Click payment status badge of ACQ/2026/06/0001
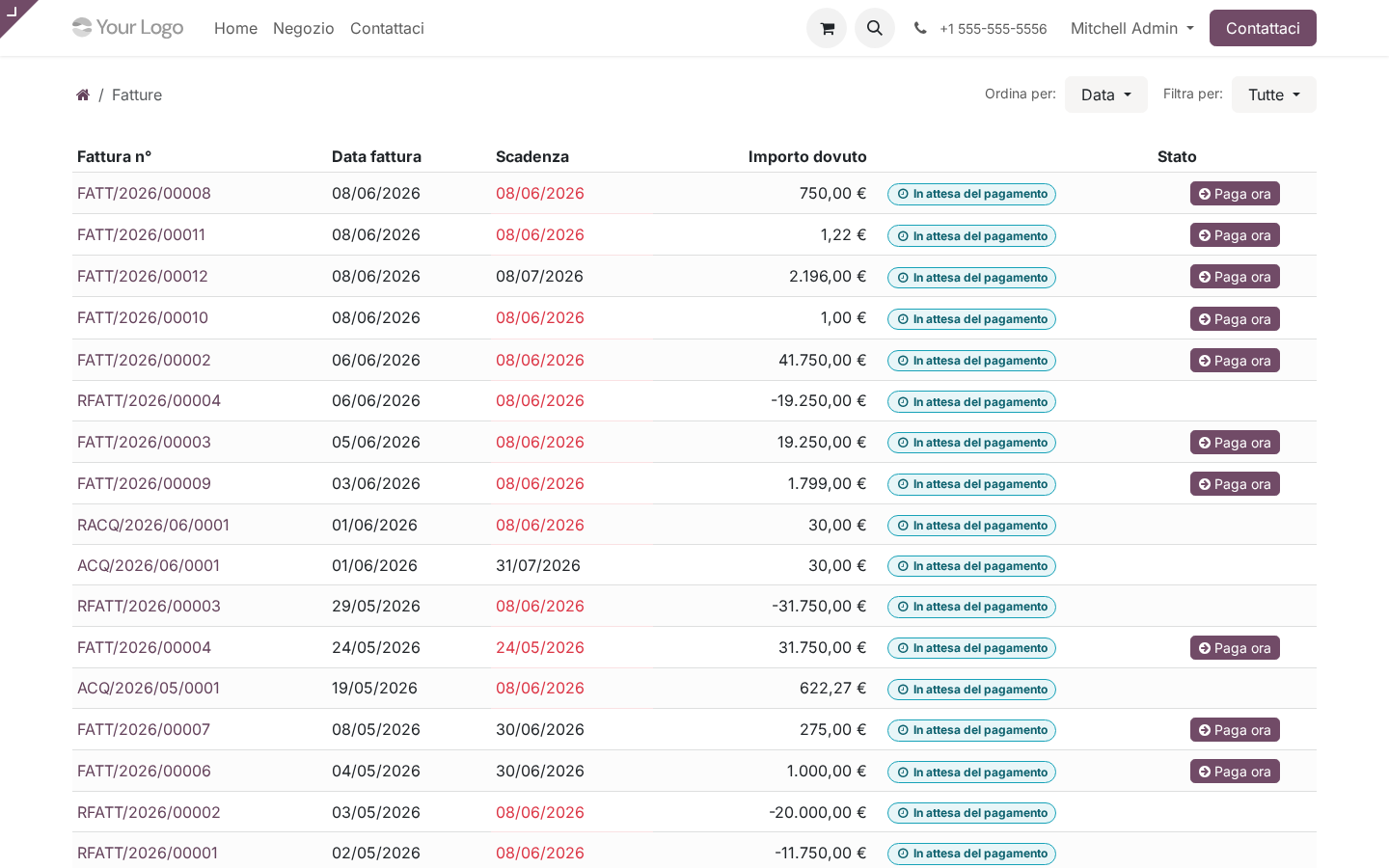Image resolution: width=1389 pixels, height=868 pixels. [x=971, y=566]
